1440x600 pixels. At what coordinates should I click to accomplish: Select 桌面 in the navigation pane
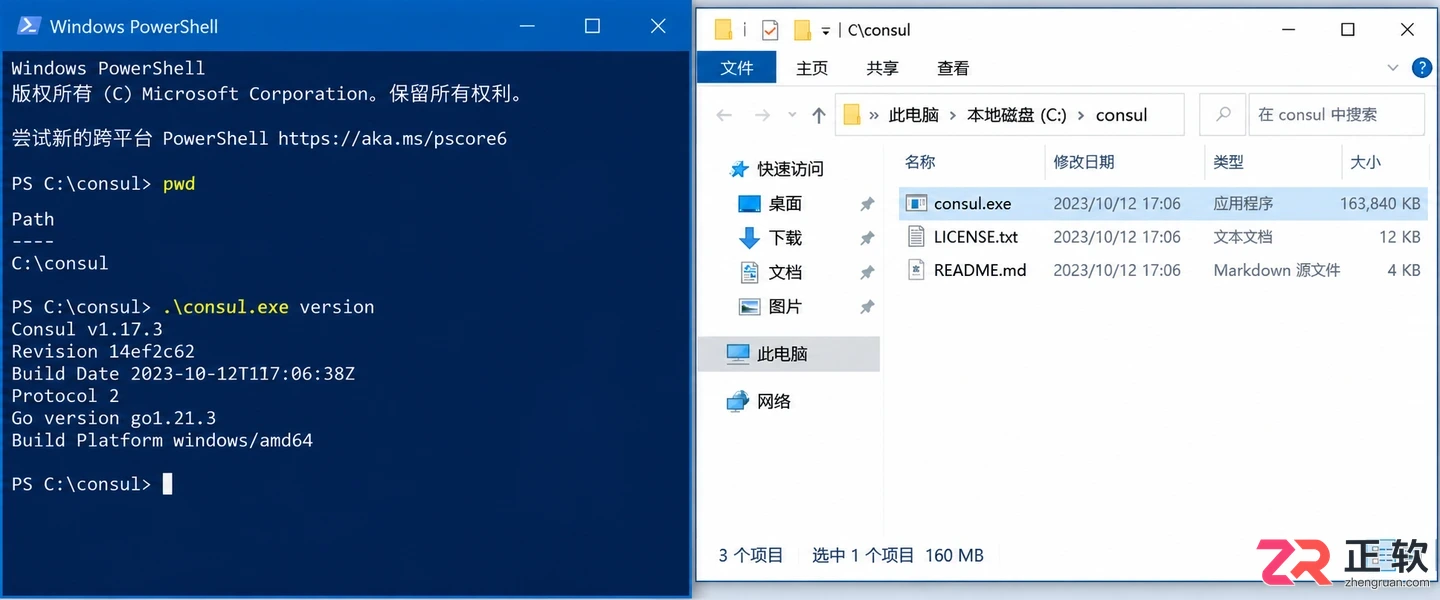pos(785,204)
